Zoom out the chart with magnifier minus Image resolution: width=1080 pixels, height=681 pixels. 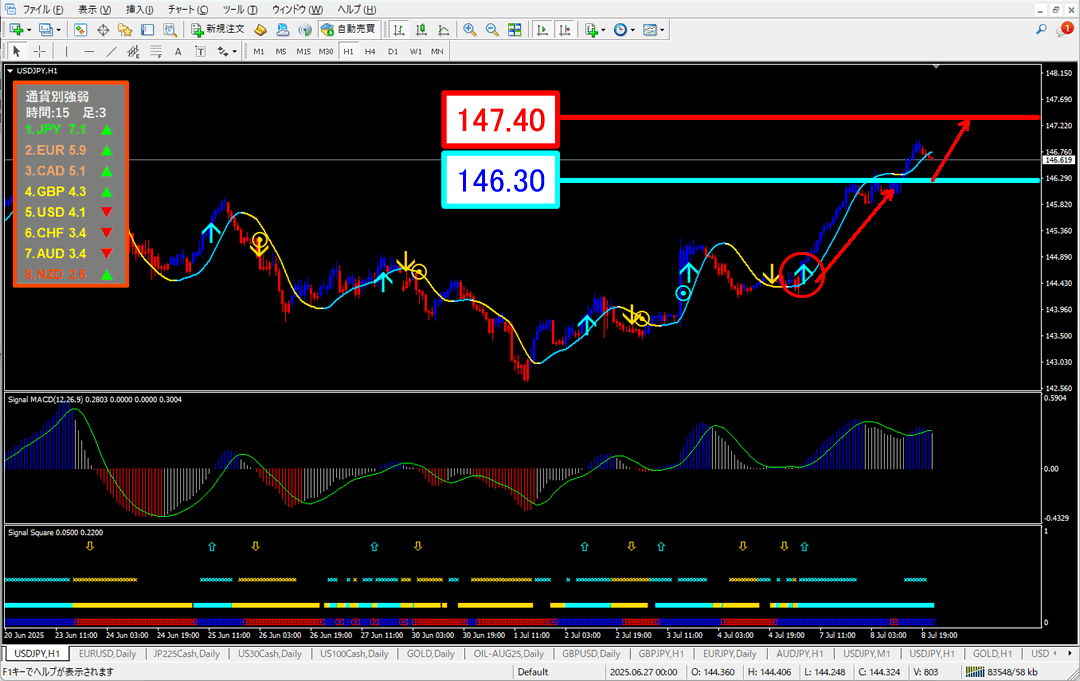[492, 30]
